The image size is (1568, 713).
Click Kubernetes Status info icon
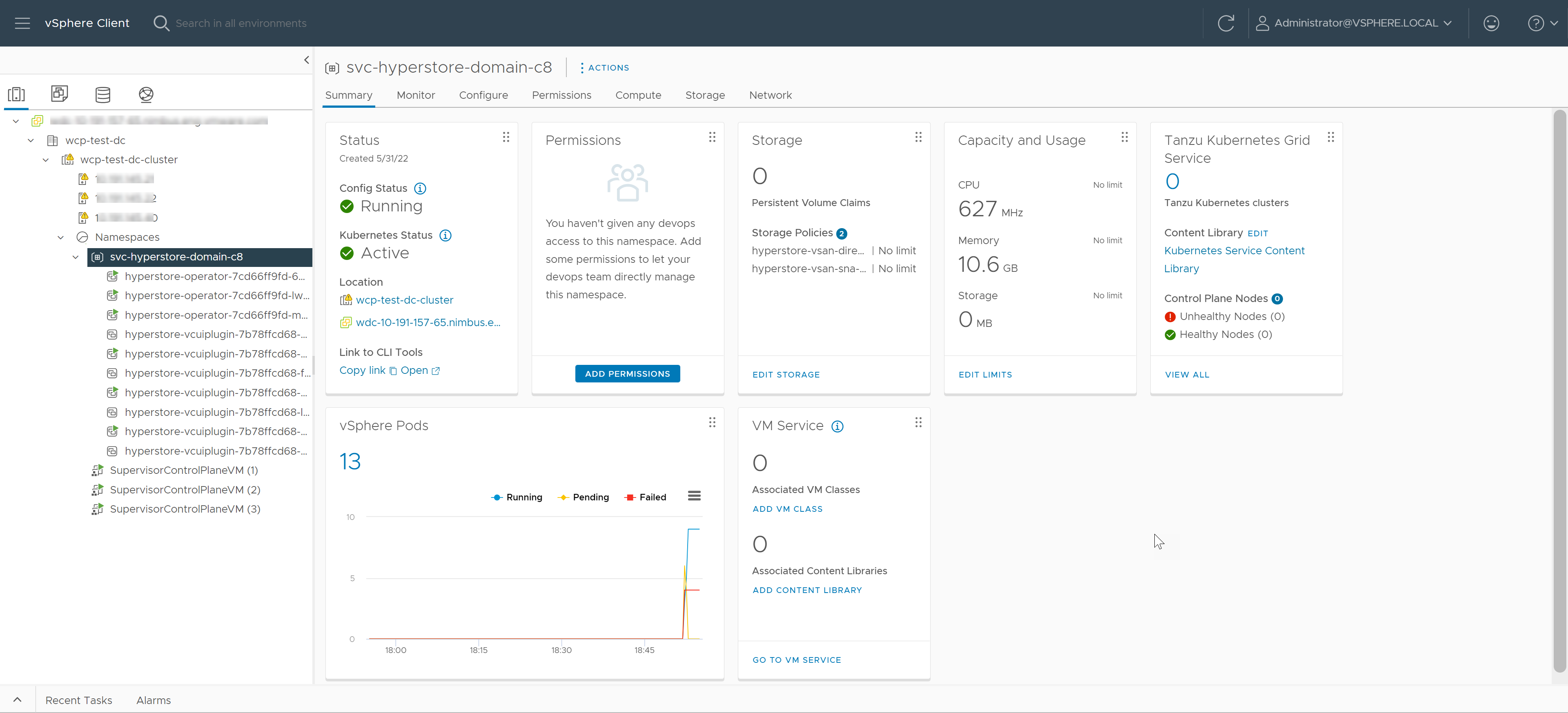(x=445, y=235)
